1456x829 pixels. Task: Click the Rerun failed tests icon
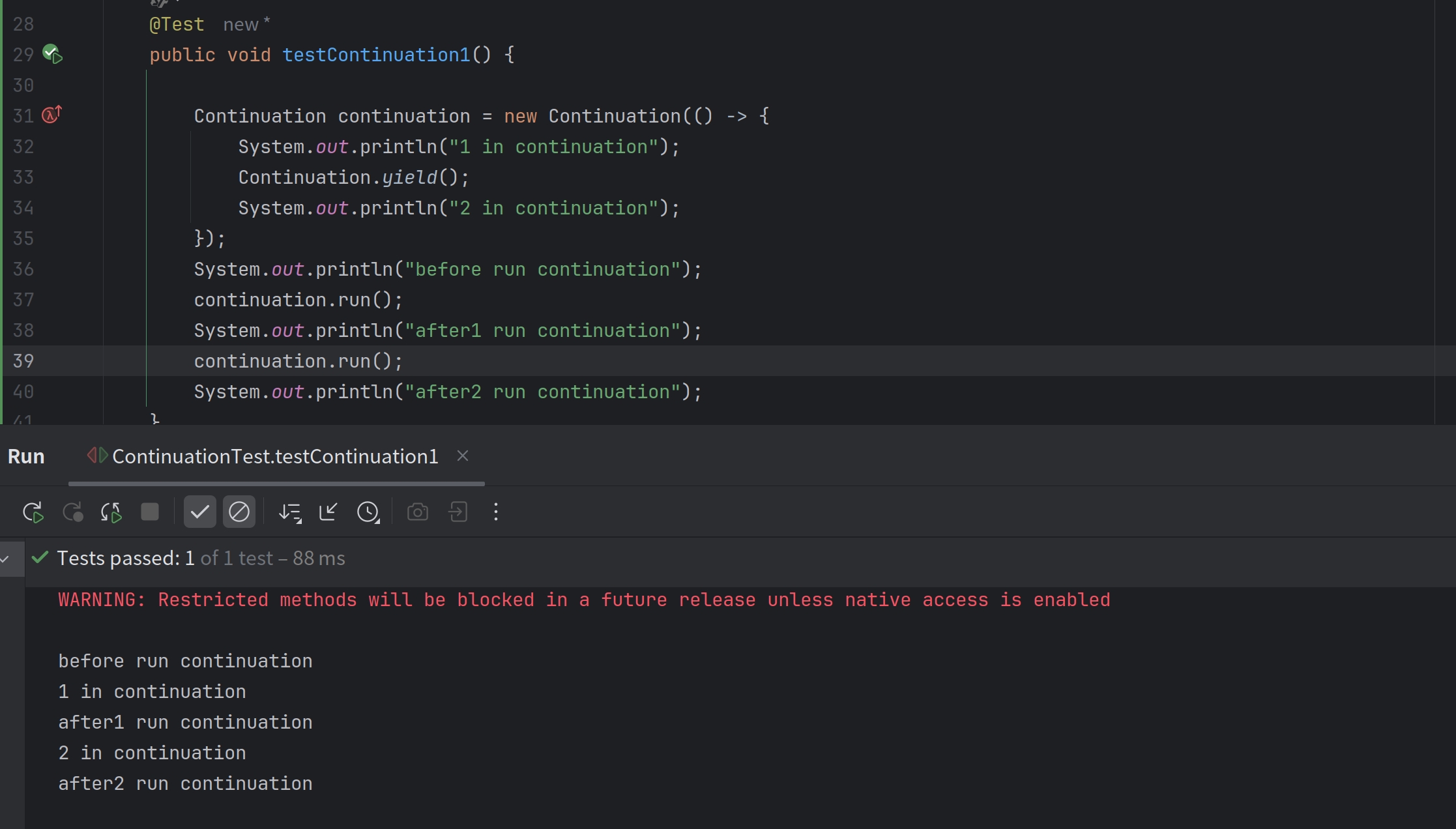pyautogui.click(x=72, y=512)
